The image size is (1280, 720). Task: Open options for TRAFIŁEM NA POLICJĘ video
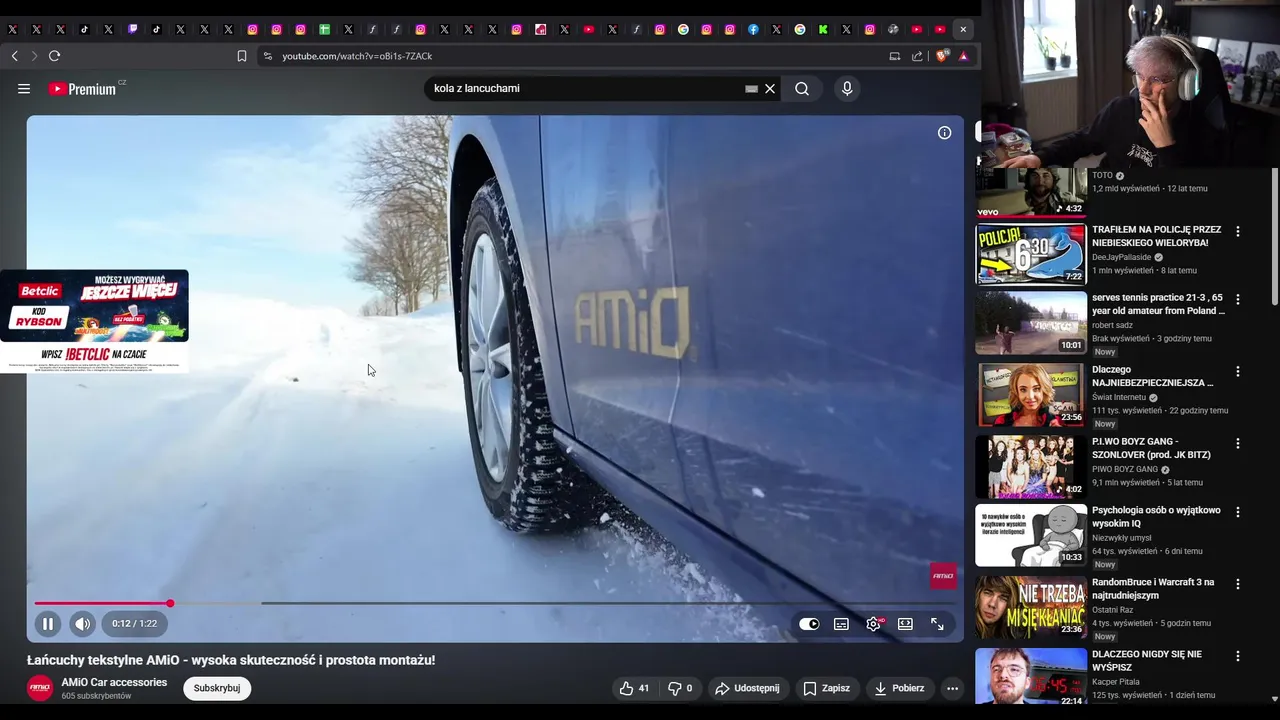tap(1238, 231)
